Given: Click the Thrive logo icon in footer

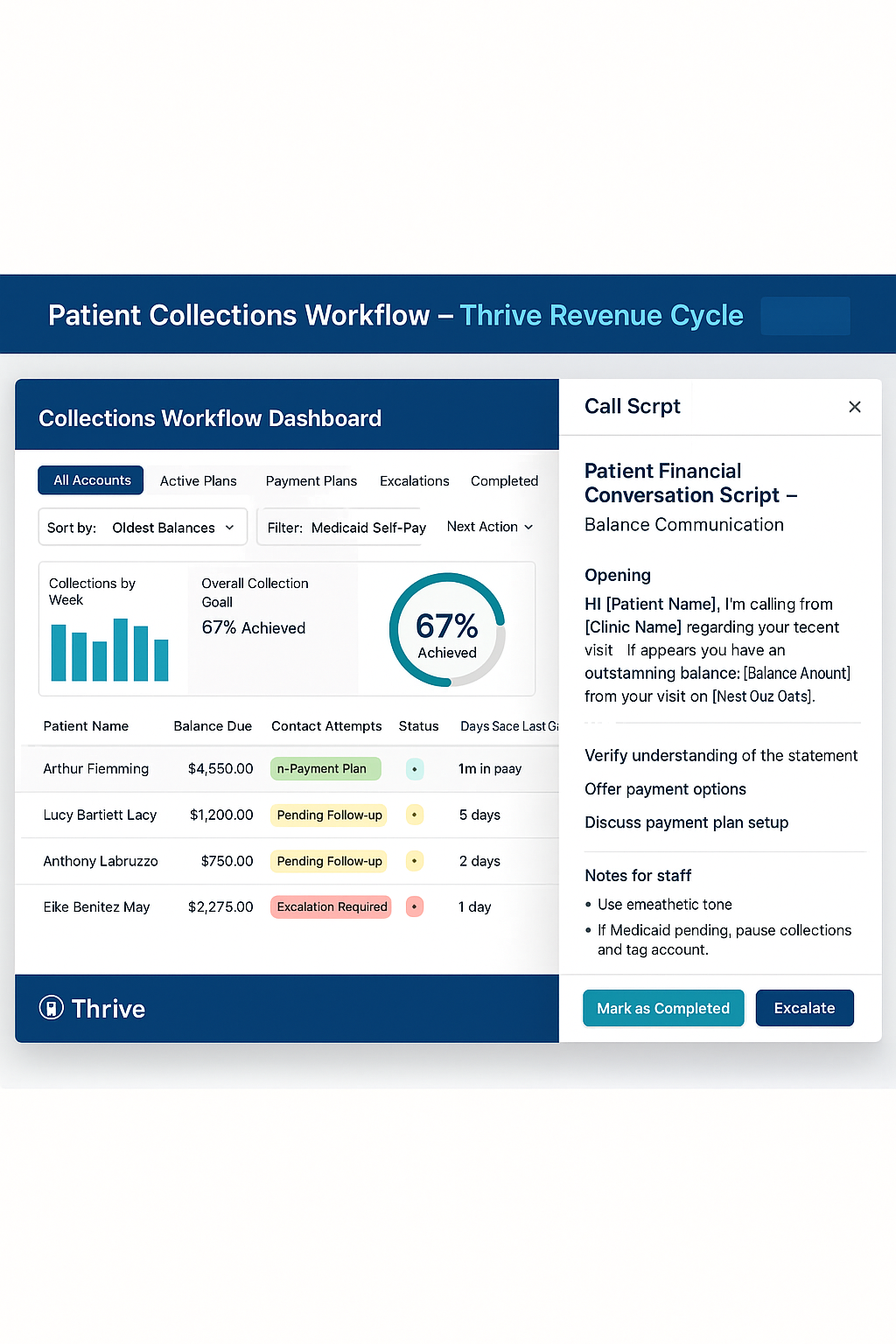Looking at the screenshot, I should pos(52,1008).
